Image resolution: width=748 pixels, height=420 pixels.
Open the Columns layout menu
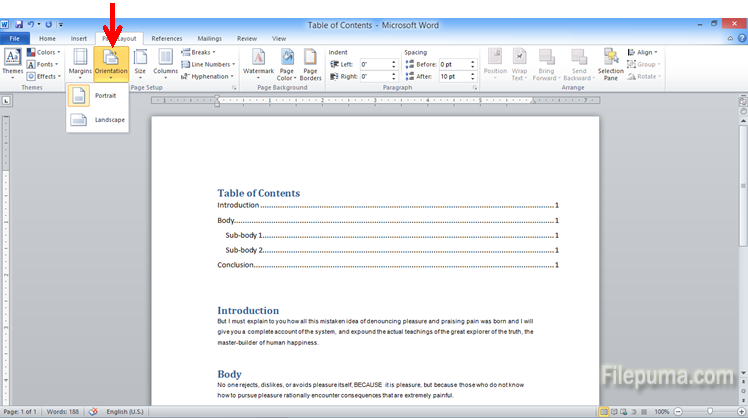[x=165, y=62]
